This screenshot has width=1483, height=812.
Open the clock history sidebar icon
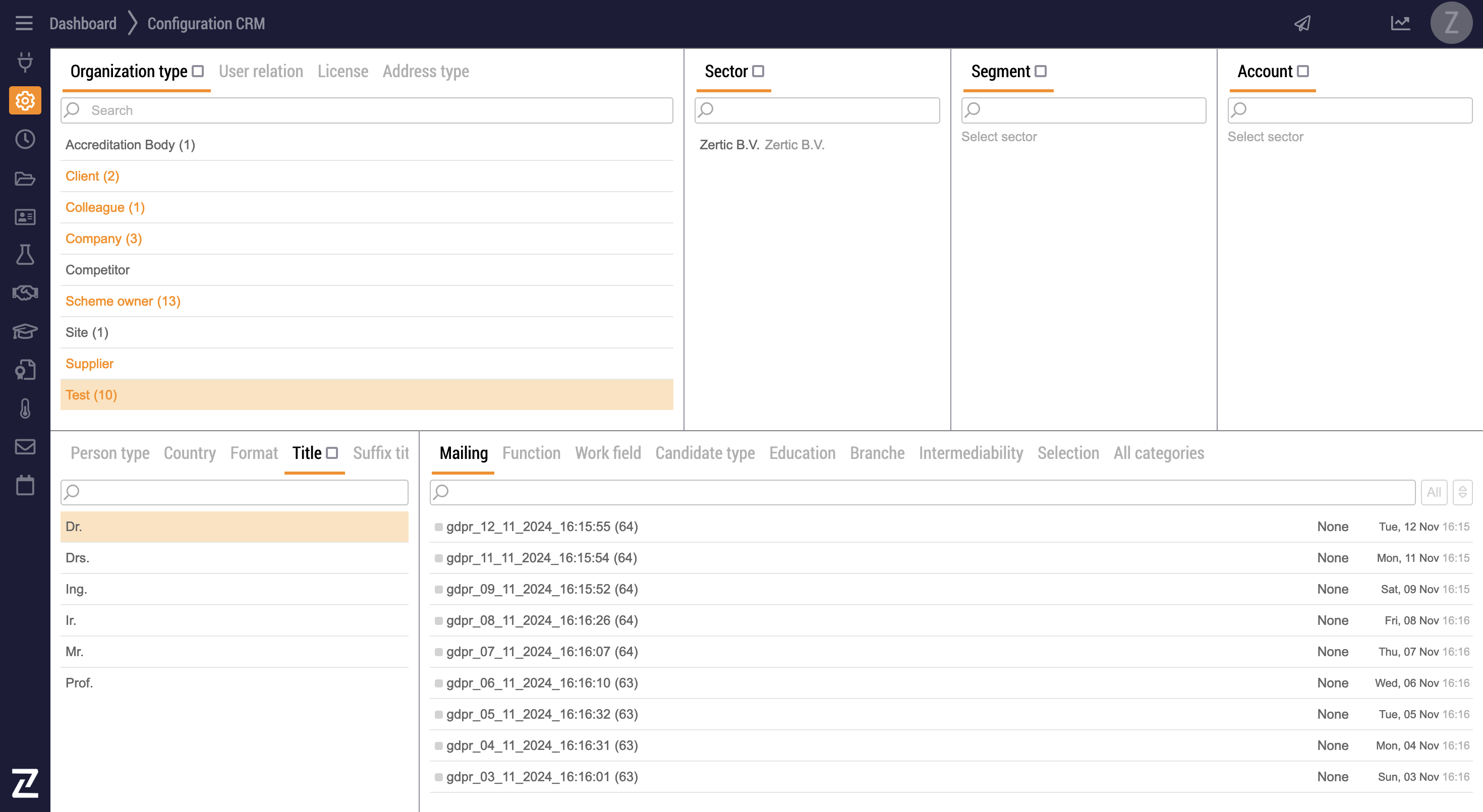25,139
